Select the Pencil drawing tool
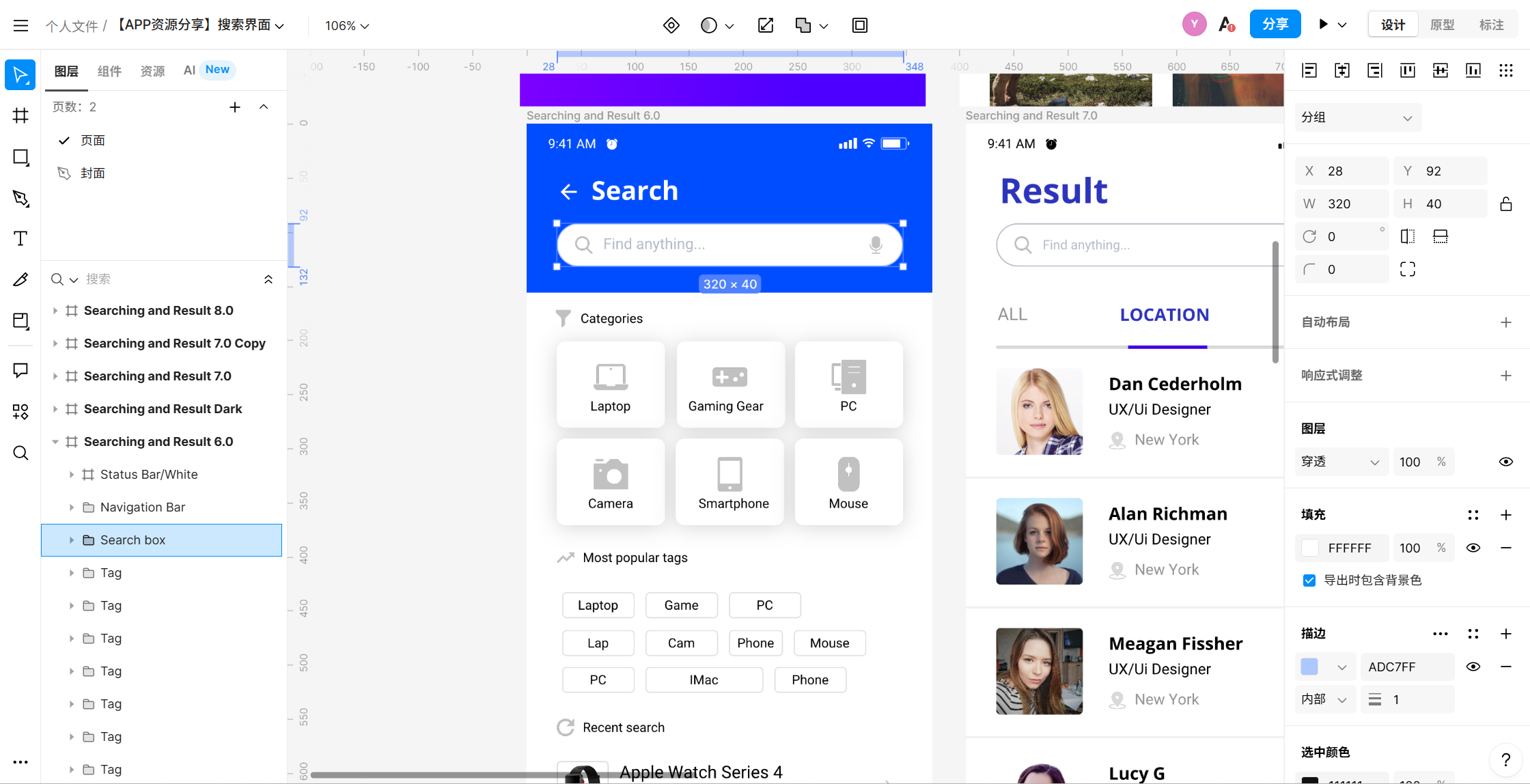The height and width of the screenshot is (784, 1530). pos(20,279)
